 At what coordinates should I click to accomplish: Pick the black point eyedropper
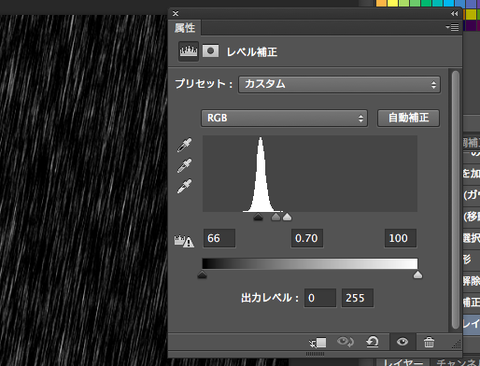tap(184, 145)
